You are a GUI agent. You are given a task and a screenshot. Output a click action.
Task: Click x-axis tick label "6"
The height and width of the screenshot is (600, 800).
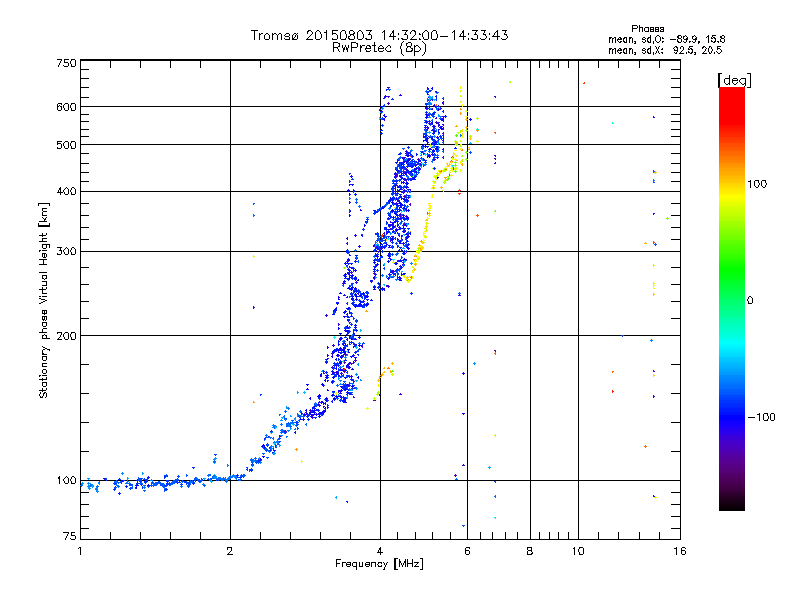[467, 551]
